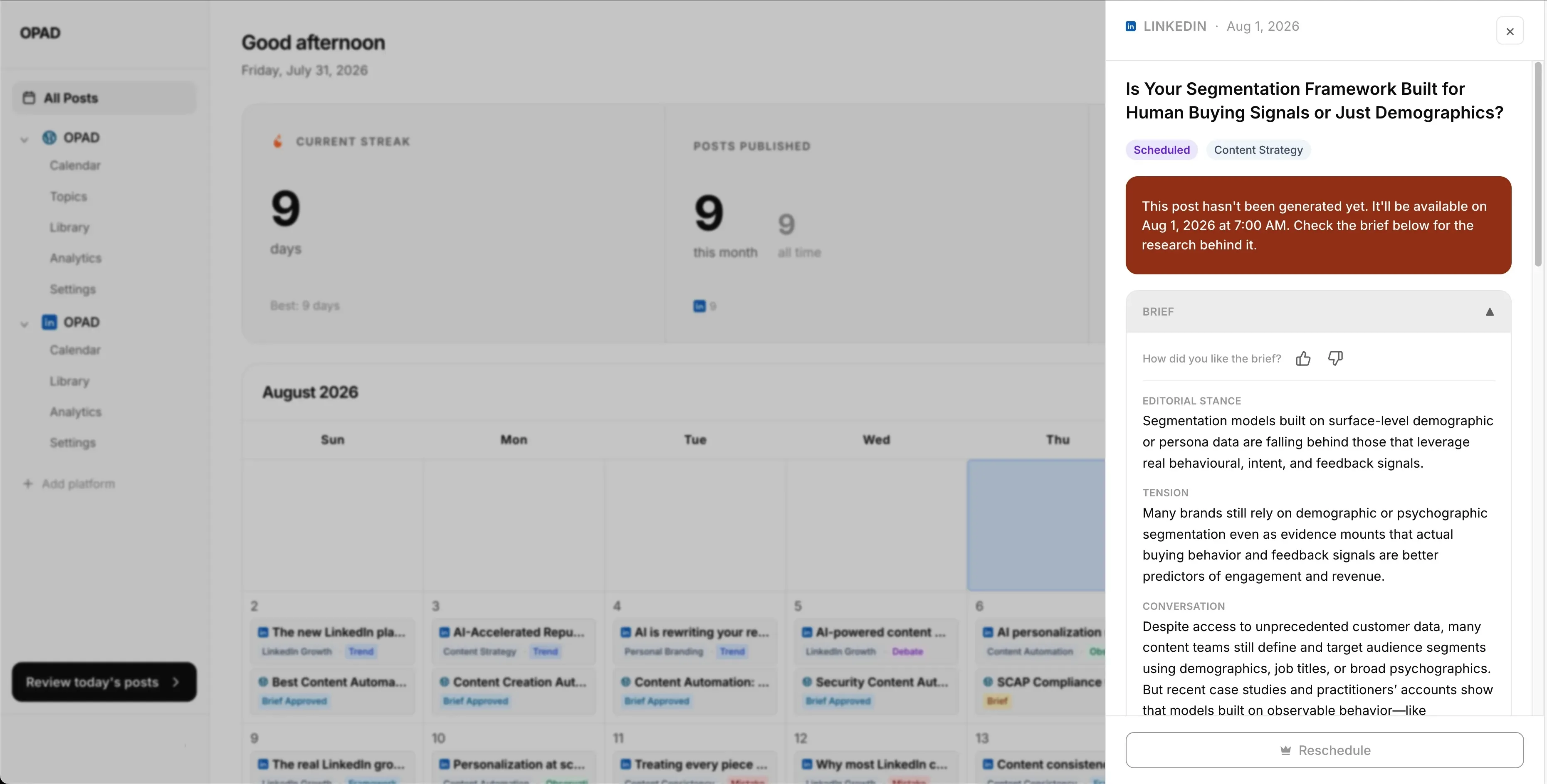The height and width of the screenshot is (784, 1547).
Task: Open post 'SCAP Compliance'
Action: click(1041, 692)
